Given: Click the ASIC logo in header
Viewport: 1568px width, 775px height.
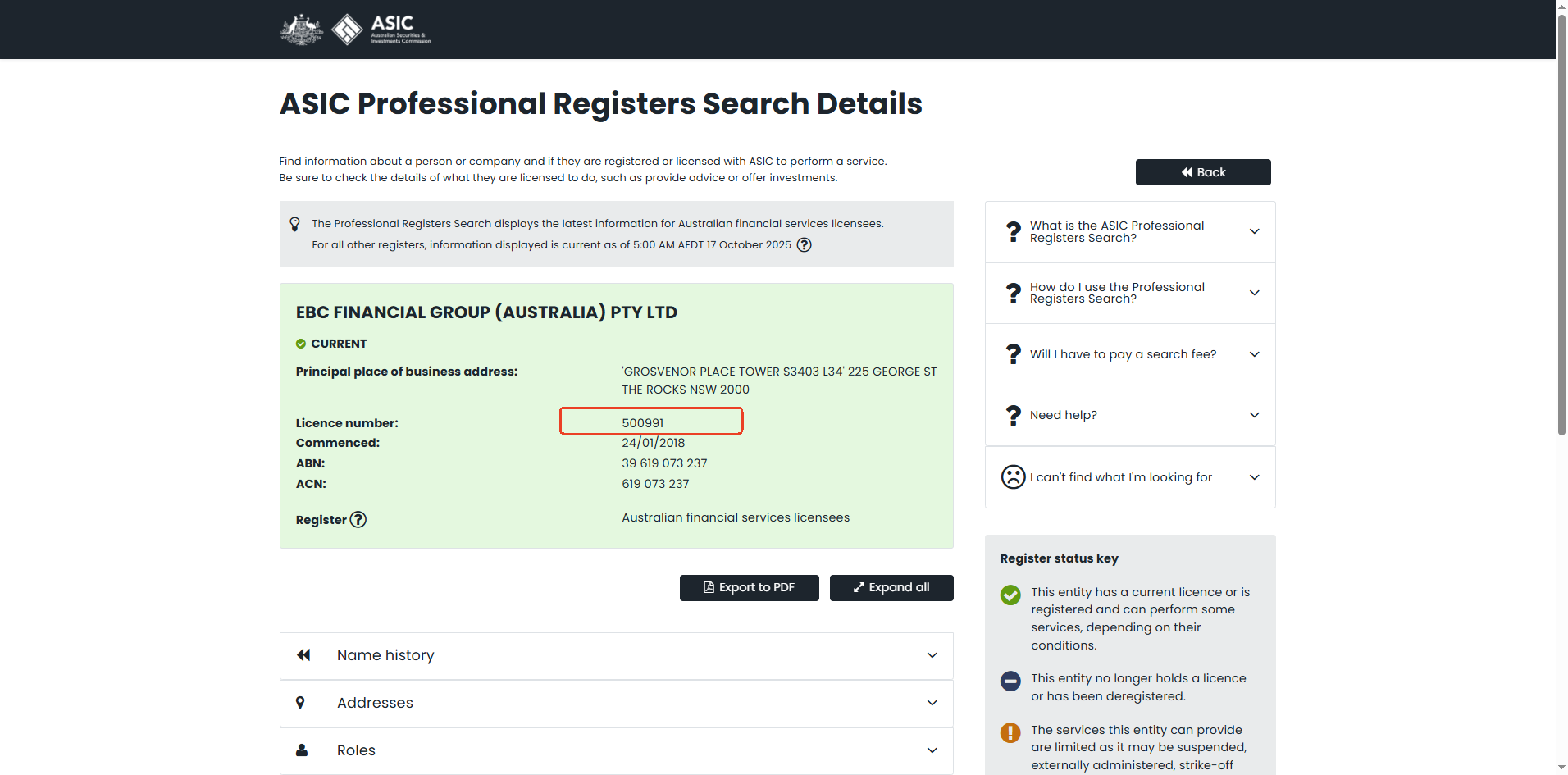Looking at the screenshot, I should tap(382, 30).
